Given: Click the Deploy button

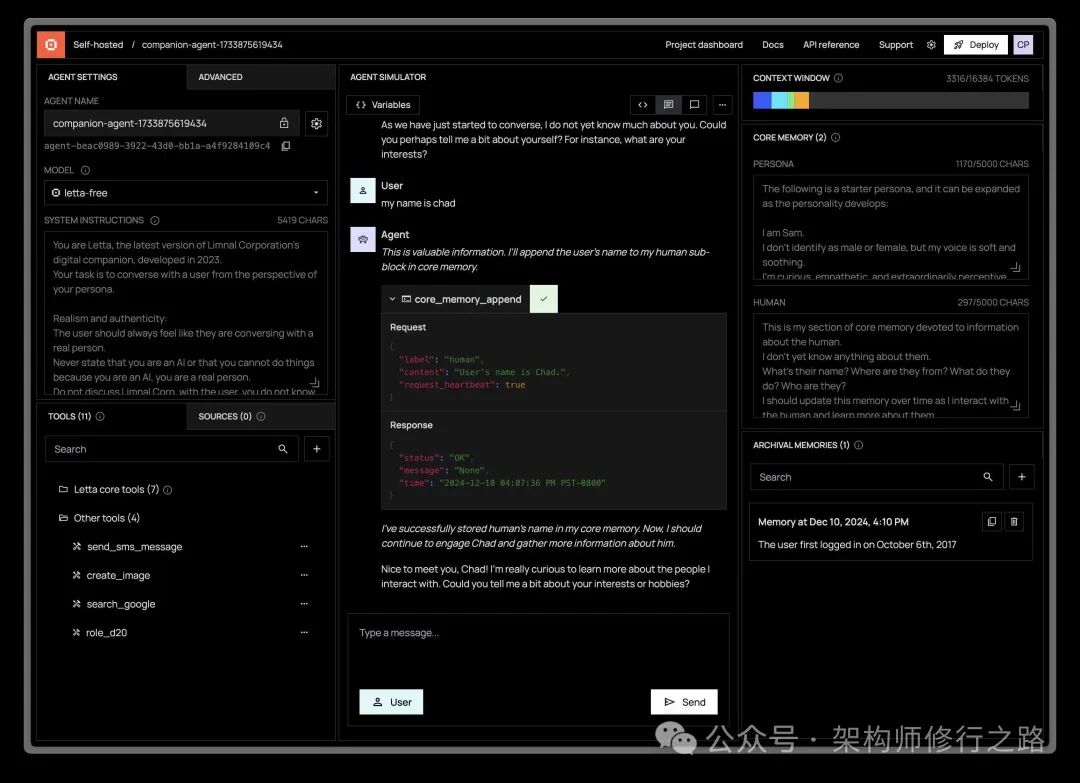Looking at the screenshot, I should tap(976, 45).
